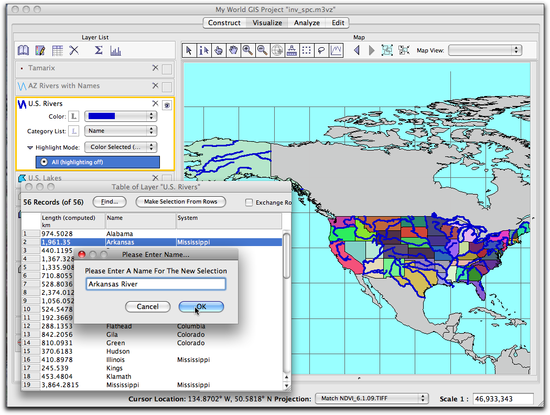Image resolution: width=550 pixels, height=415 pixels.
Task: Open the layer table icon
Action: click(57, 51)
